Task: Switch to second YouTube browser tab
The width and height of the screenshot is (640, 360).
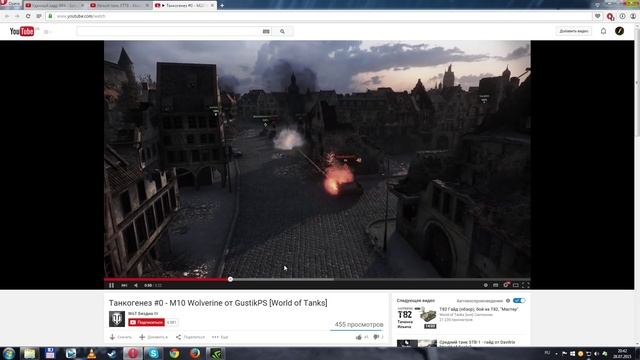Action: [x=120, y=5]
